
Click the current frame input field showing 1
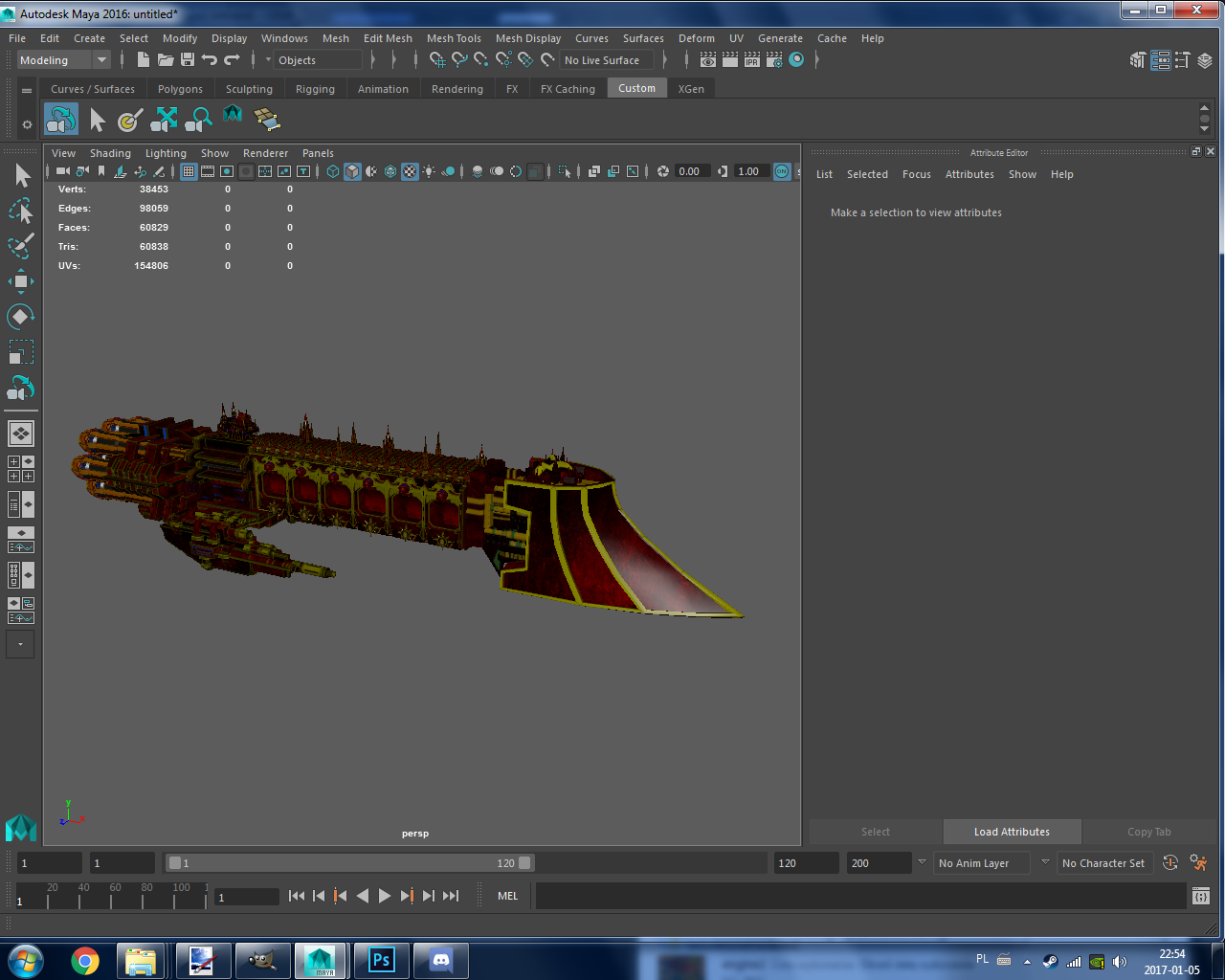point(246,896)
